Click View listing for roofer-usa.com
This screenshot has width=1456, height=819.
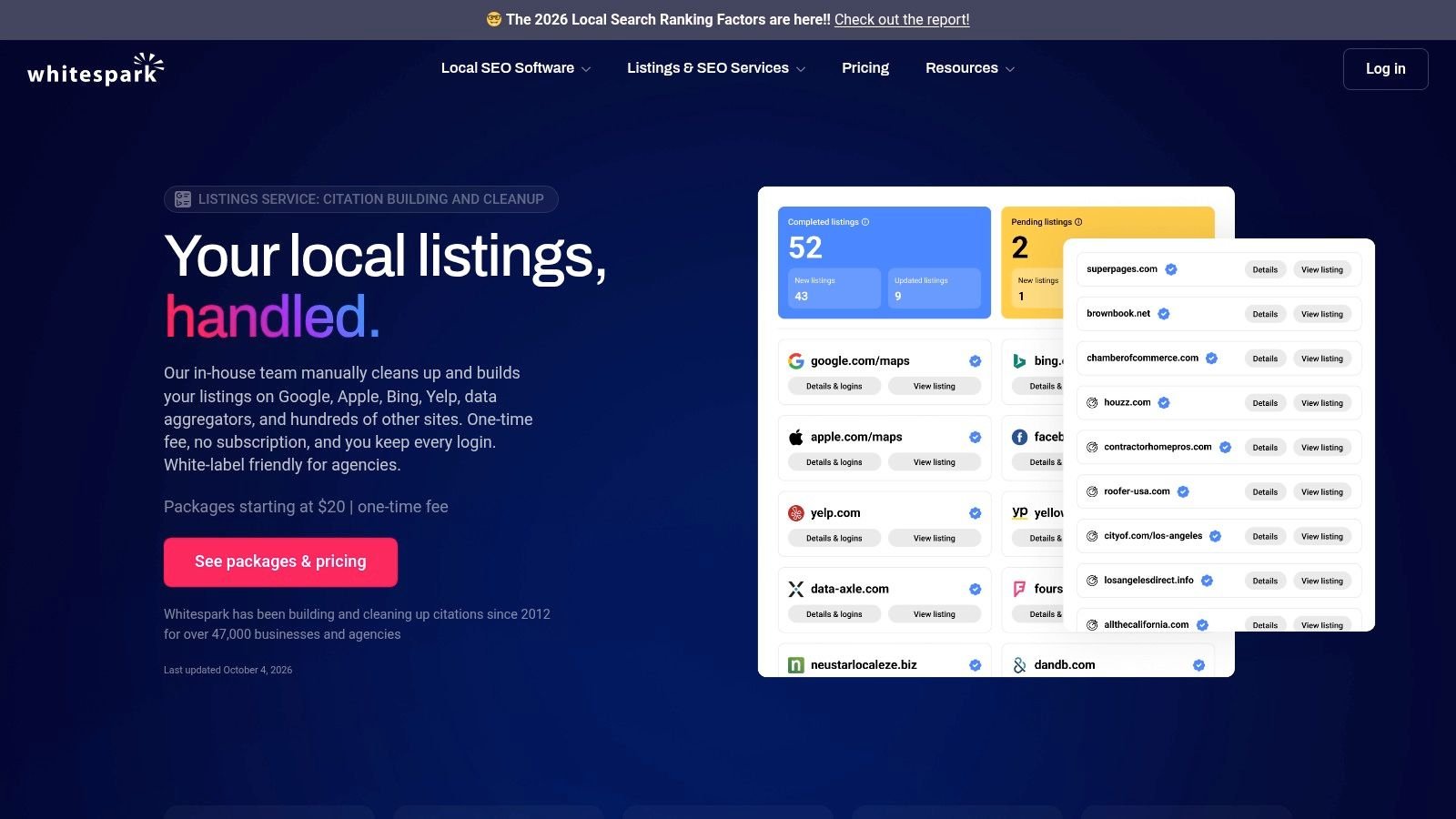(1322, 492)
